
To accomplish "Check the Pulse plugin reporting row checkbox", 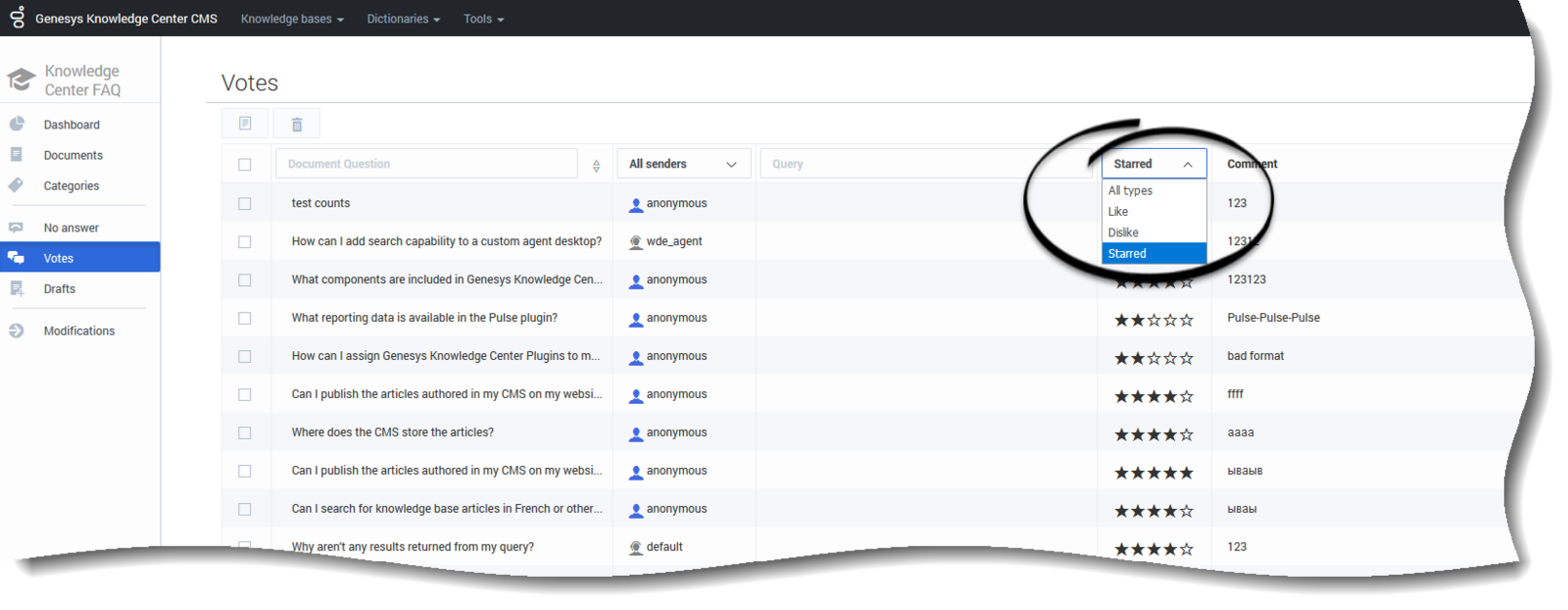I will [245, 319].
